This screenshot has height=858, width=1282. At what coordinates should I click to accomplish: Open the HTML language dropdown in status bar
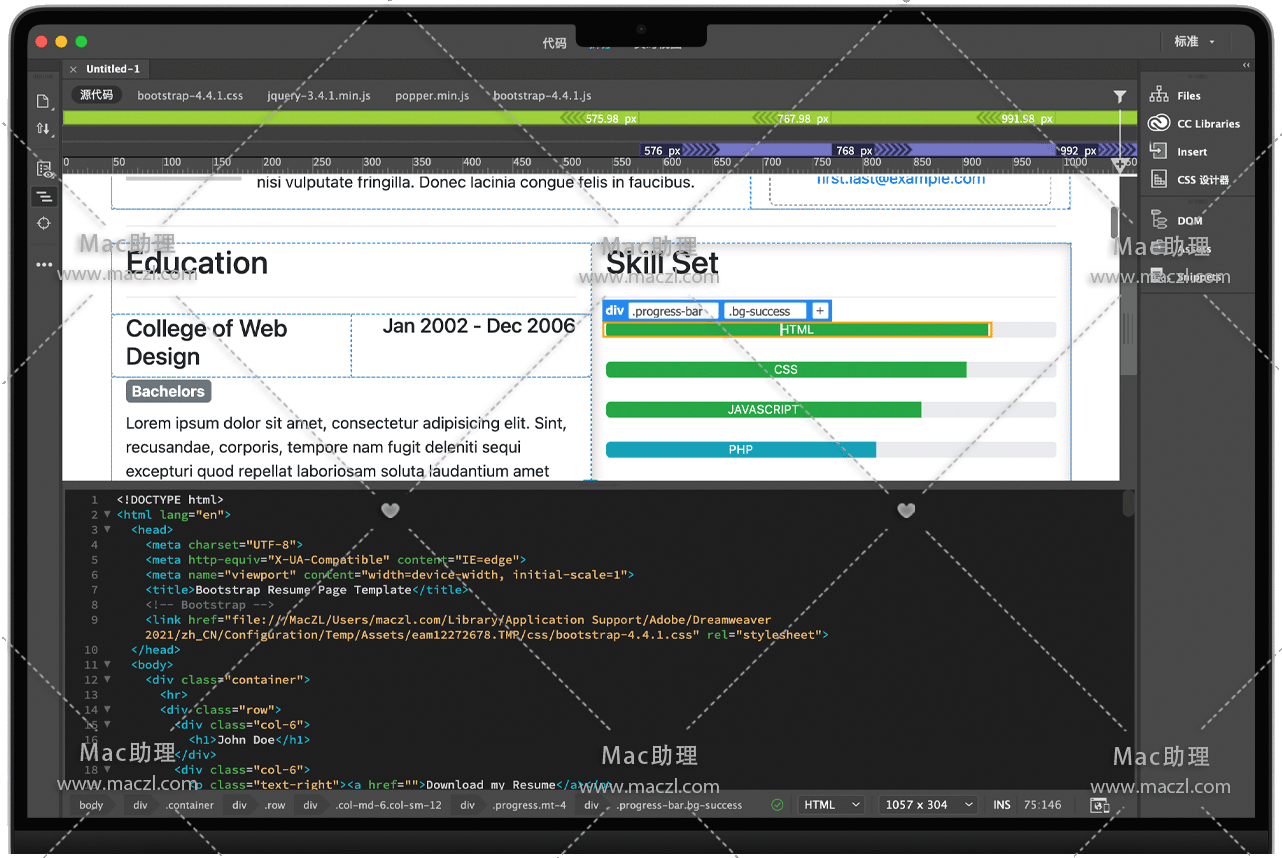[832, 805]
